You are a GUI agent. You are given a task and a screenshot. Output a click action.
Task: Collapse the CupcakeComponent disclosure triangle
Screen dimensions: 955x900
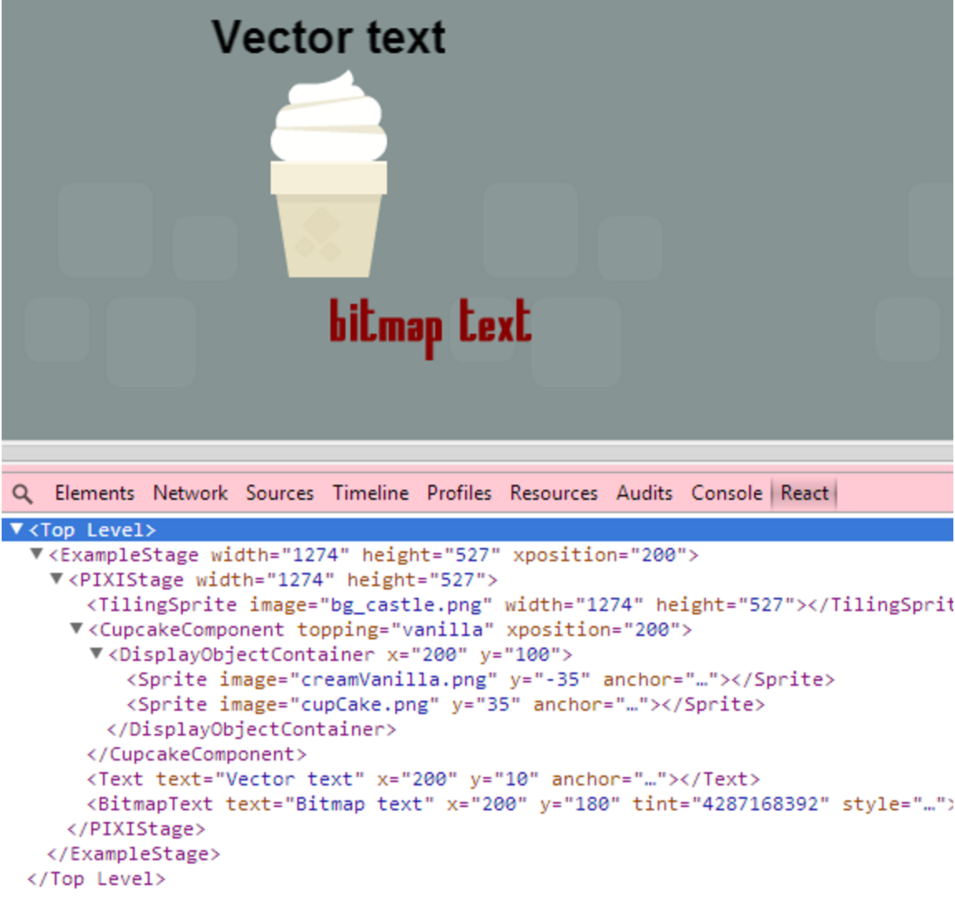coord(77,628)
